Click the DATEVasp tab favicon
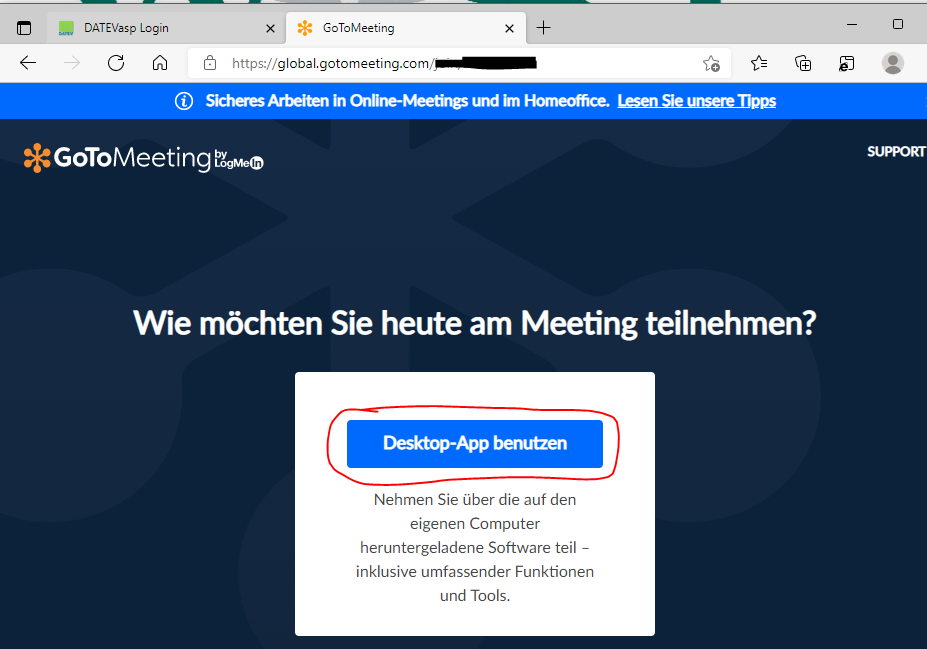This screenshot has width=927, height=649. tap(66, 28)
